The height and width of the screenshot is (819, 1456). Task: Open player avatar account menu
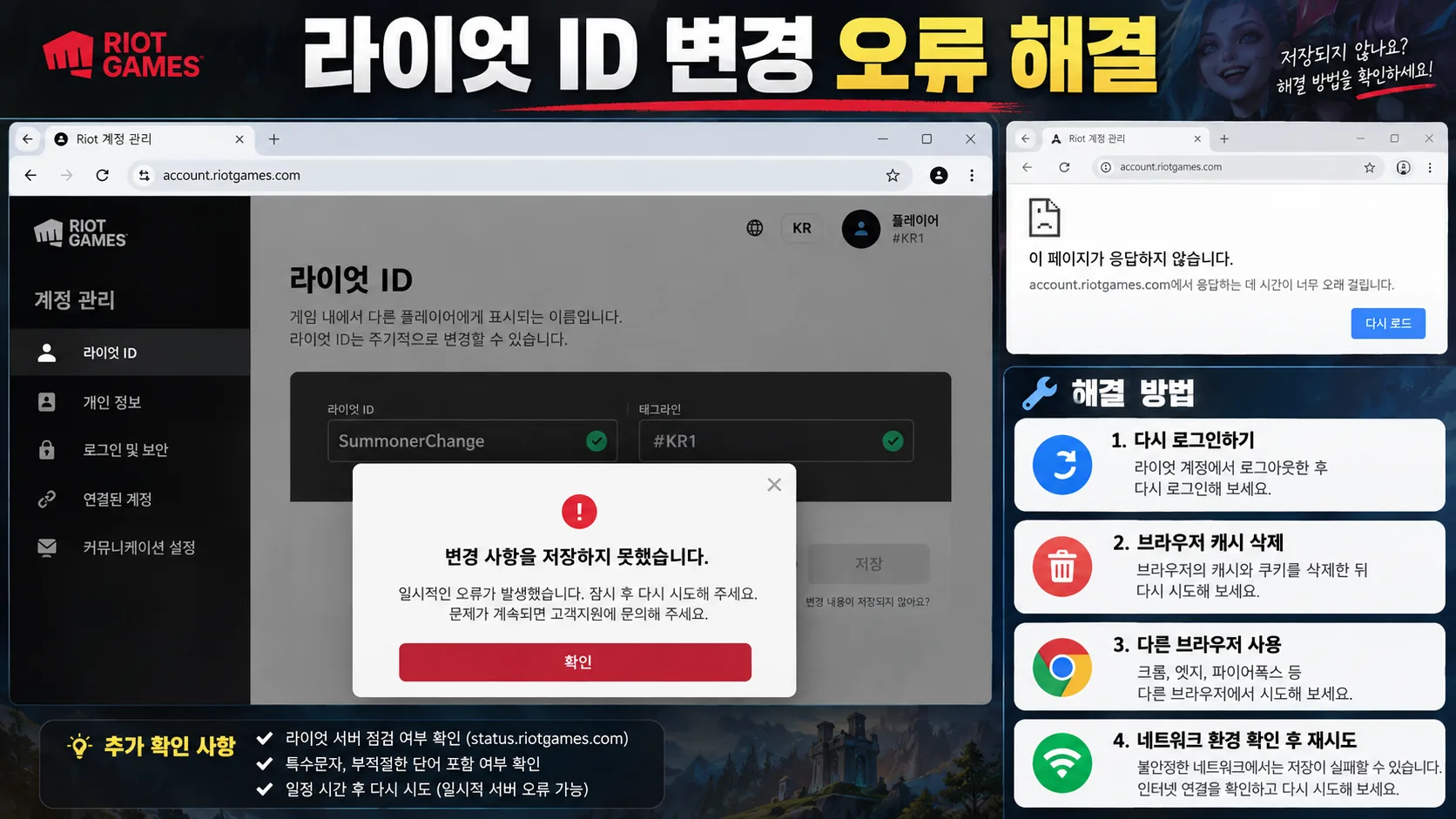pyautogui.click(x=860, y=229)
